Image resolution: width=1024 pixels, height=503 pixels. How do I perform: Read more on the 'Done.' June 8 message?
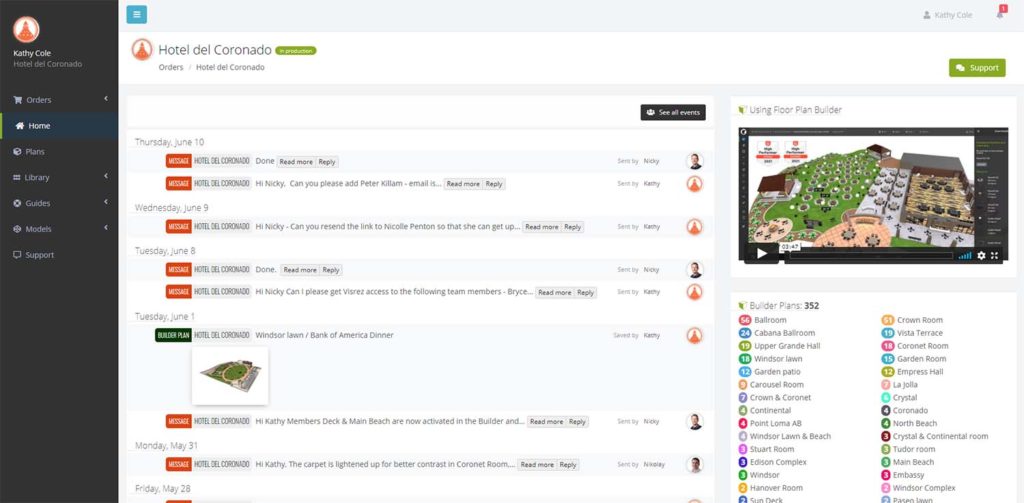[x=300, y=270]
